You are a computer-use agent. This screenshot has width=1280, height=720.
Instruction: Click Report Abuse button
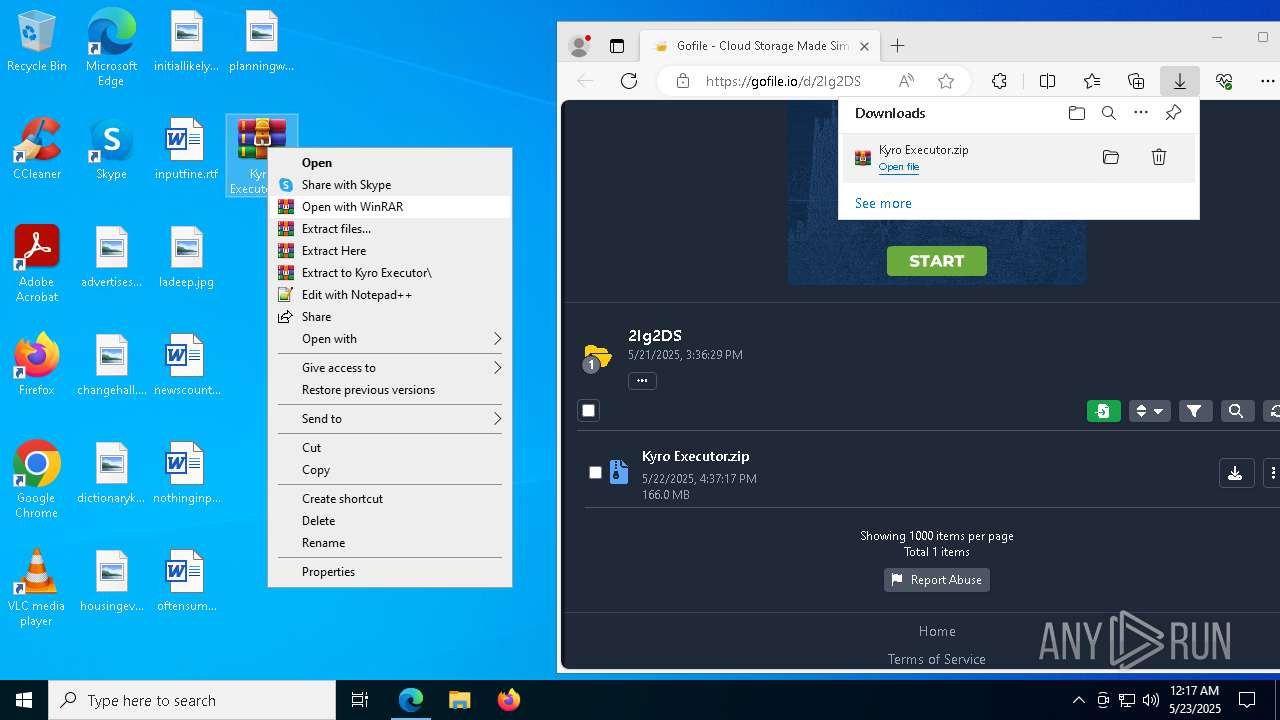tap(937, 580)
